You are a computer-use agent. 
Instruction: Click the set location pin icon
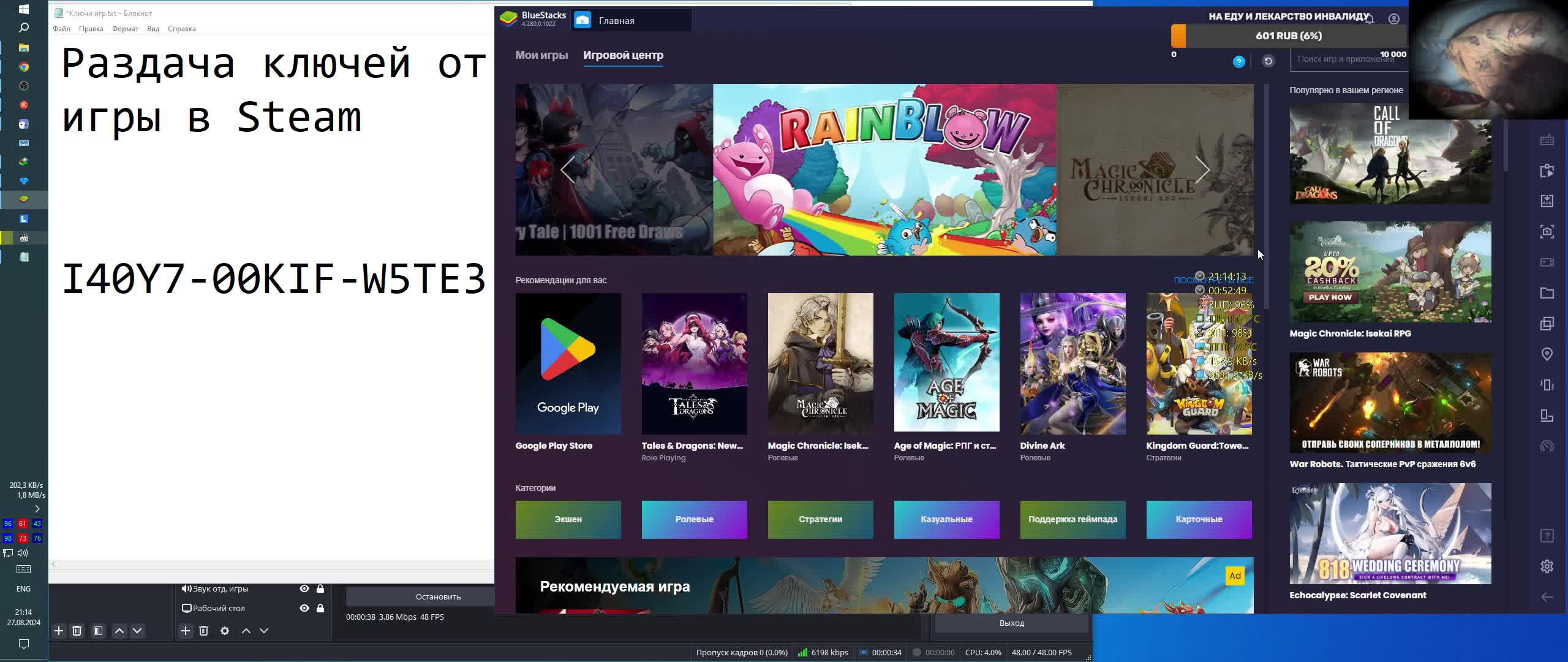[x=1547, y=354]
